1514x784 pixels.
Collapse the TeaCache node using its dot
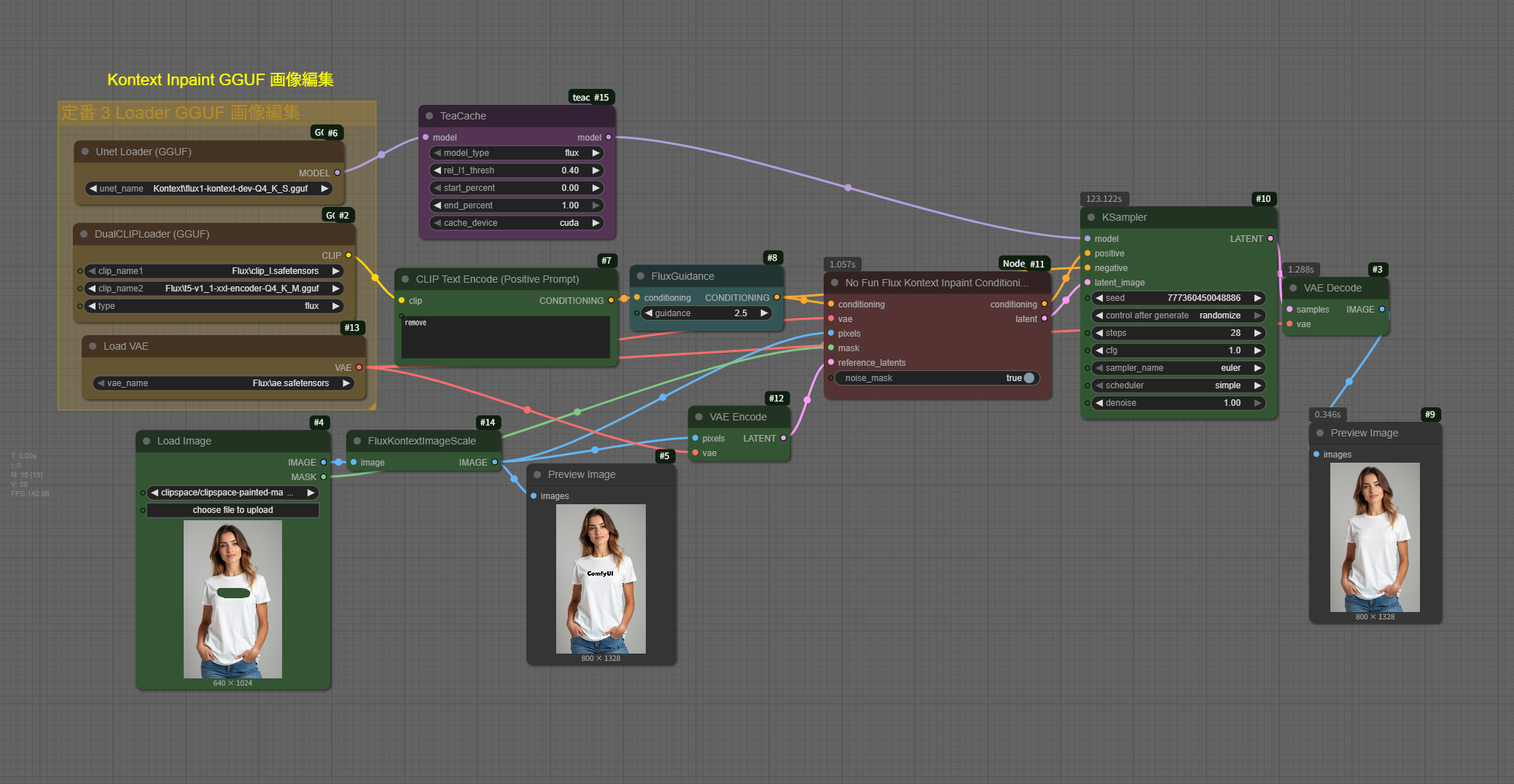tap(429, 116)
